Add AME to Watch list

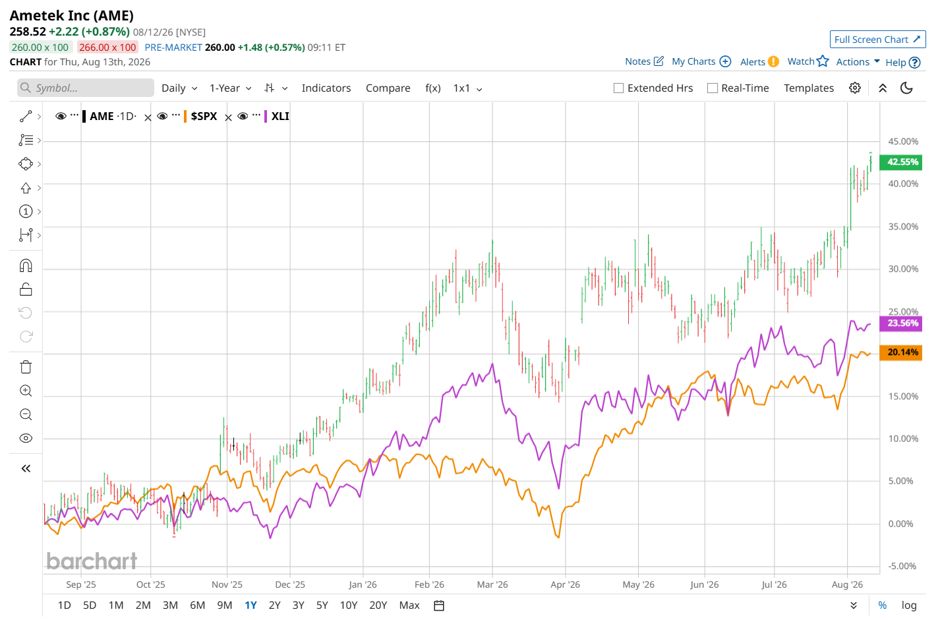pos(808,61)
